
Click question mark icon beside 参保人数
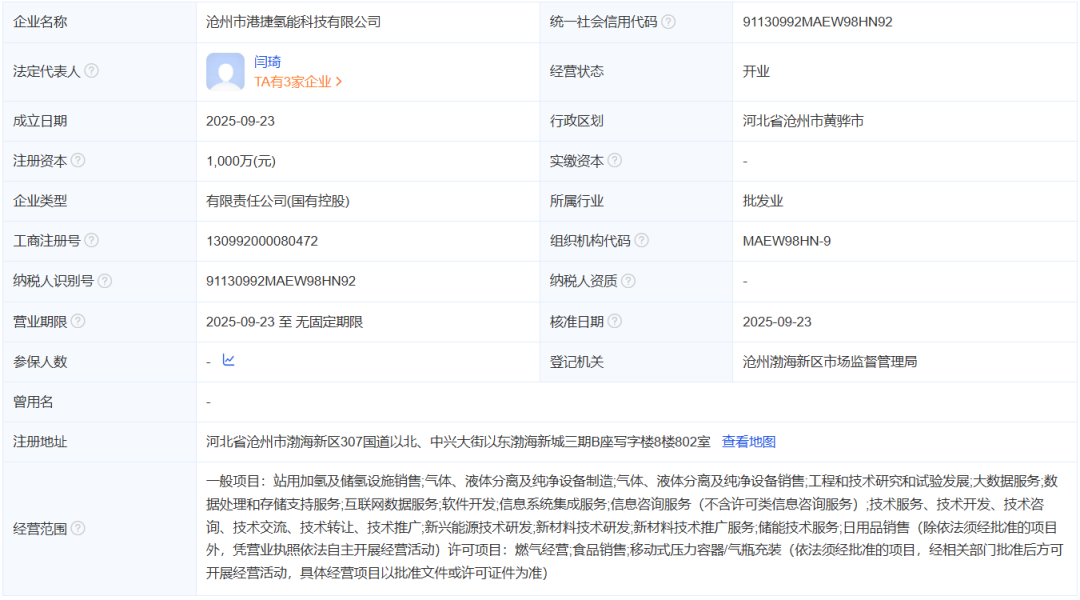[78, 361]
